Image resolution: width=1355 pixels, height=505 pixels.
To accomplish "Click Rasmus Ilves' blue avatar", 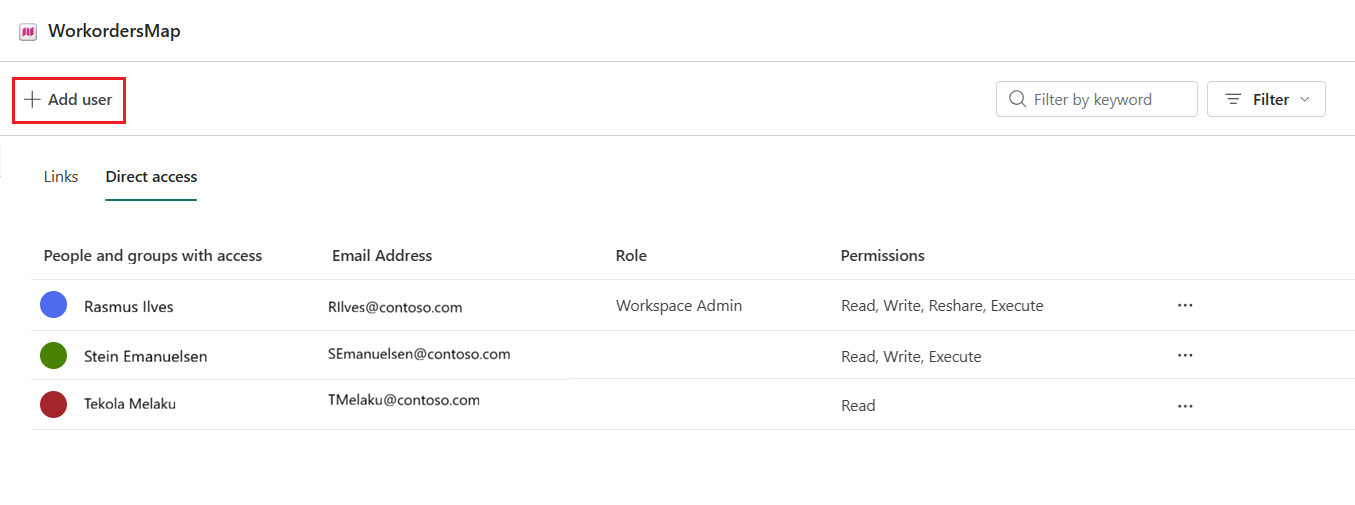I will [x=53, y=305].
